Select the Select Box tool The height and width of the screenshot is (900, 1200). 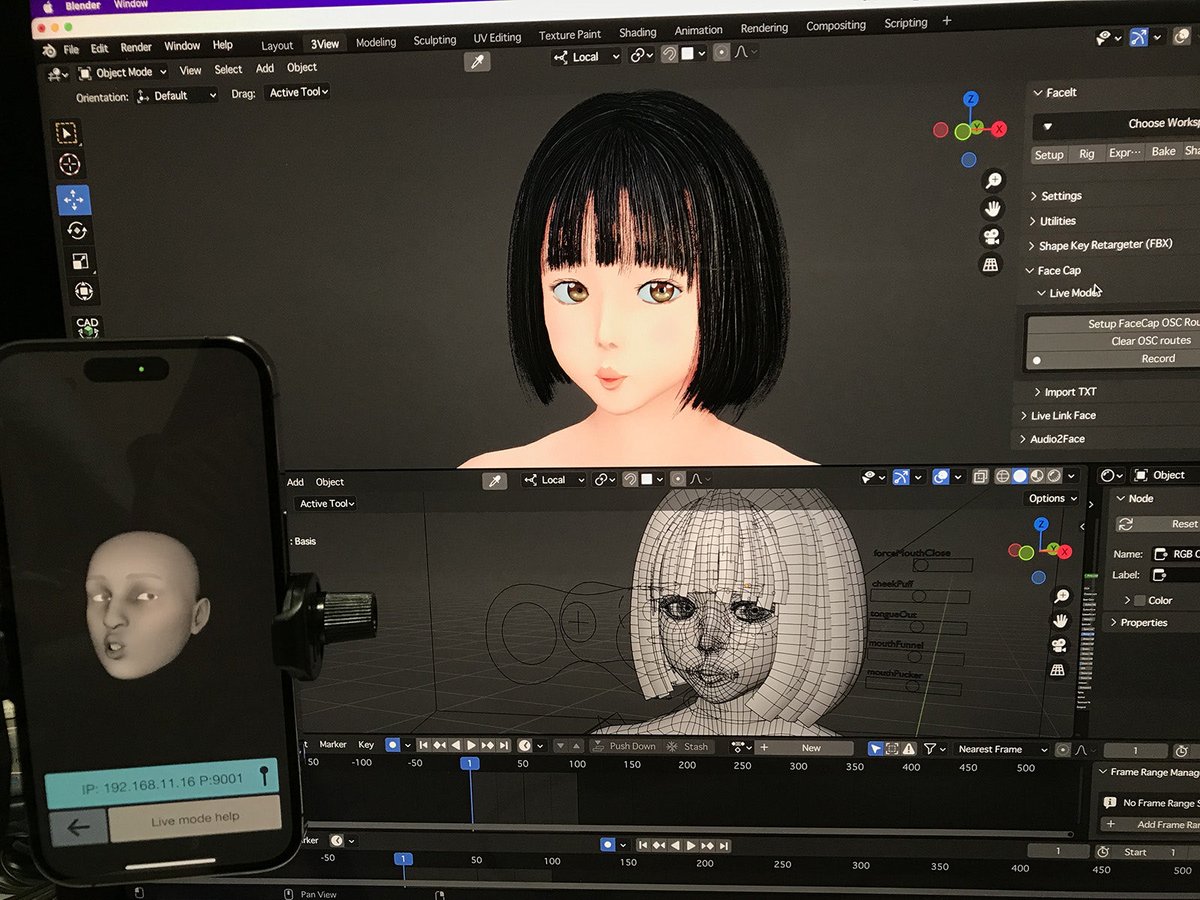pos(67,133)
